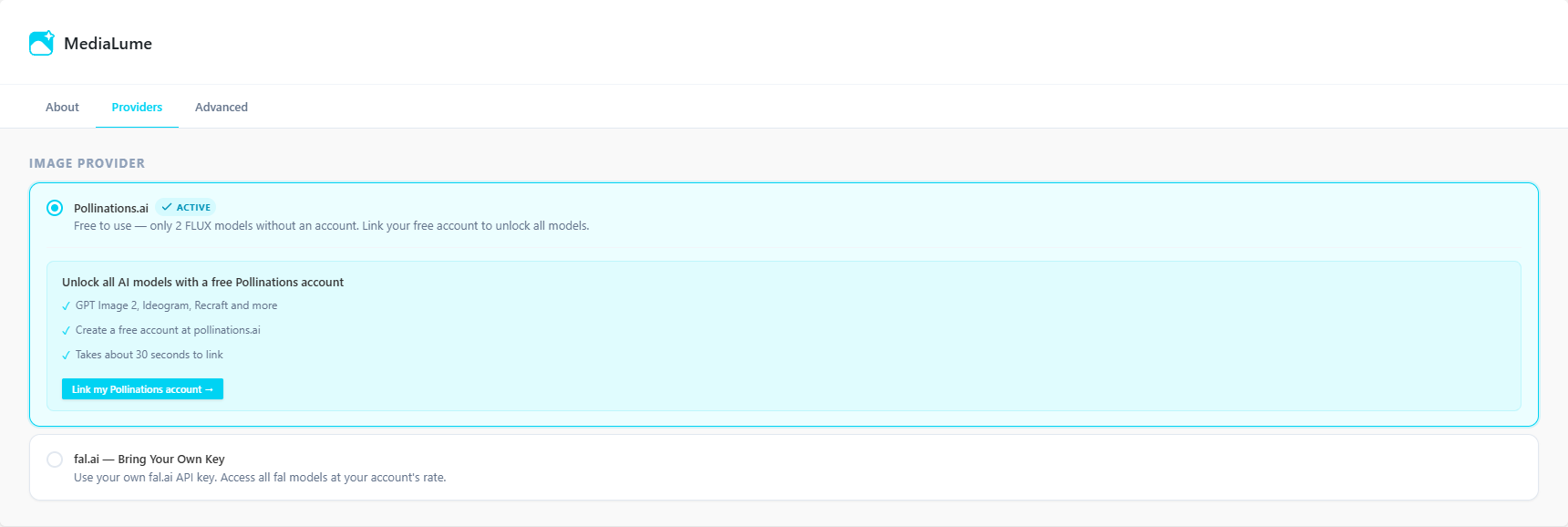Image resolution: width=1568 pixels, height=527 pixels.
Task: Select the fal.ai Bring Your Own Key radio
Action: tap(55, 460)
